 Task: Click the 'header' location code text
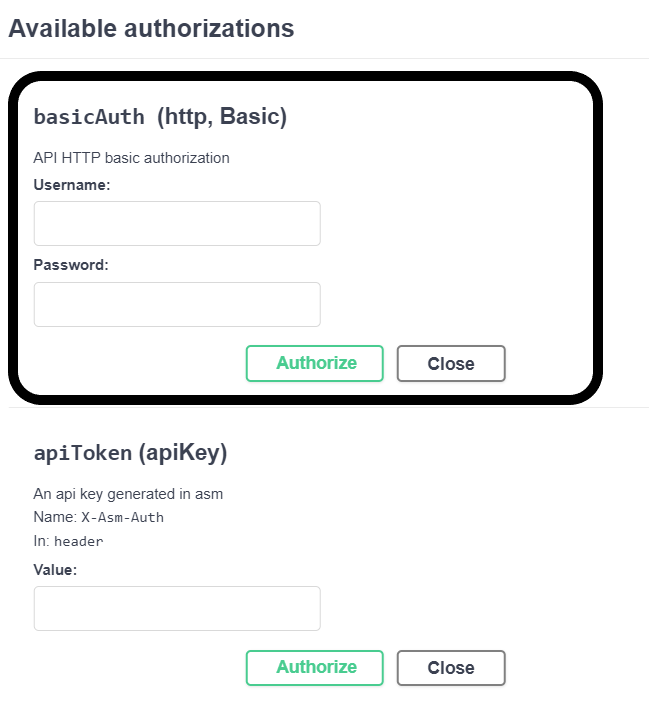78,542
